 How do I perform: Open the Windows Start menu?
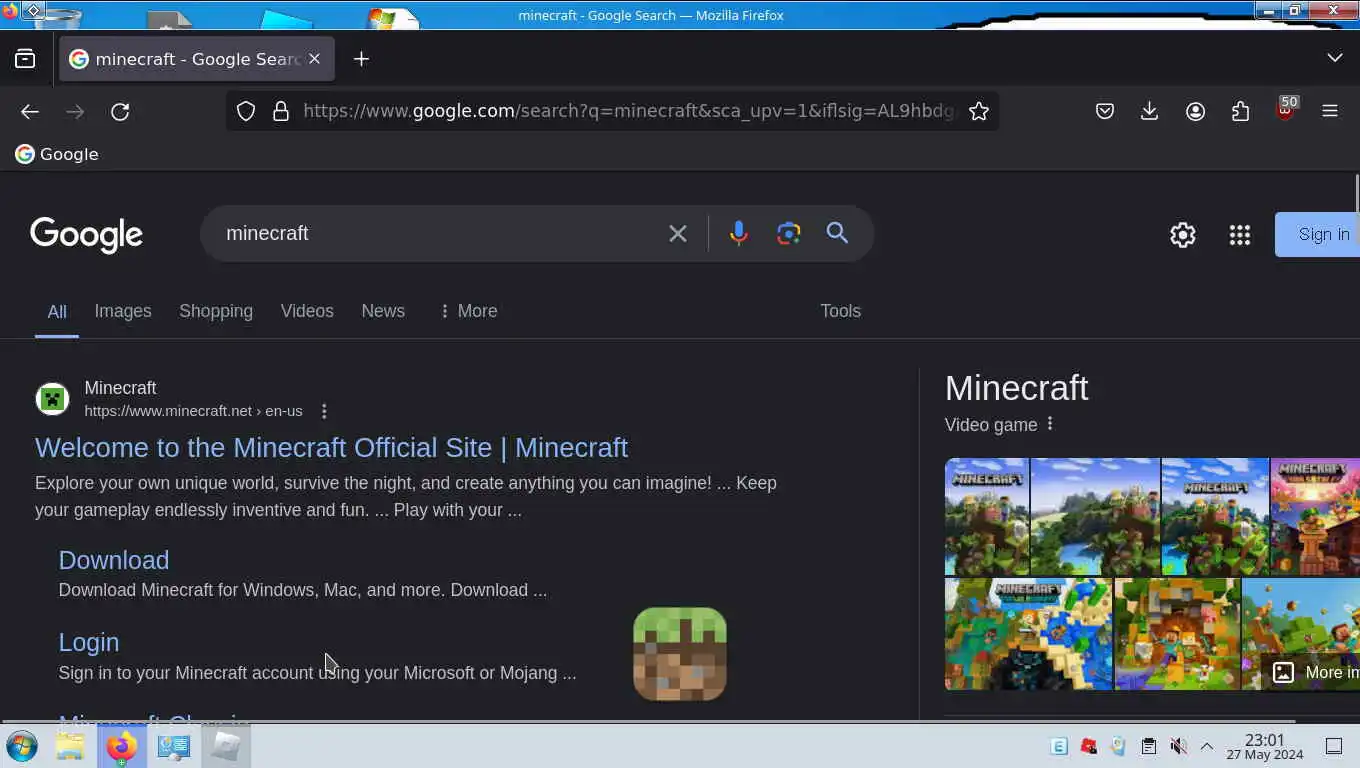[x=22, y=746]
